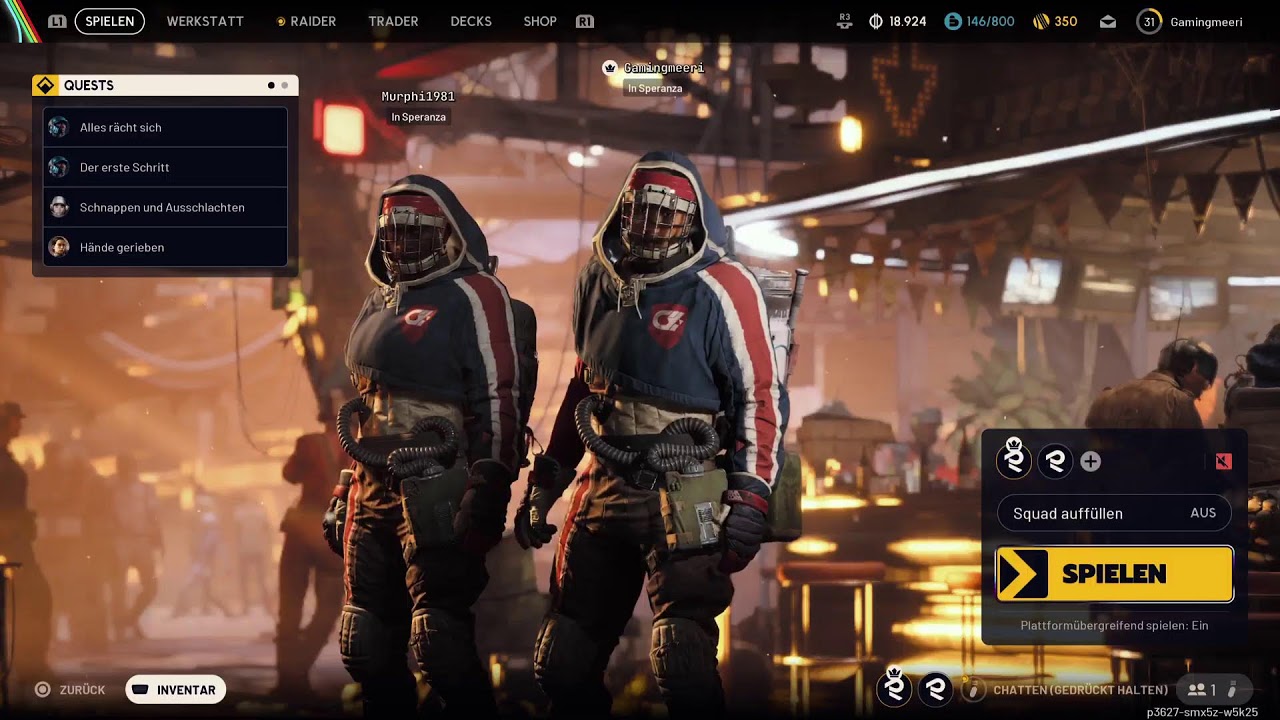Start the match with yellow SPIELEN button
Viewport: 1280px width, 720px height.
[x=1114, y=574]
